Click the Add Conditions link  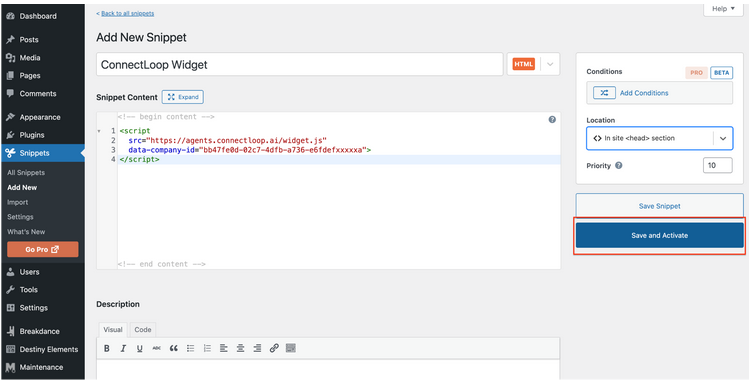(644, 93)
